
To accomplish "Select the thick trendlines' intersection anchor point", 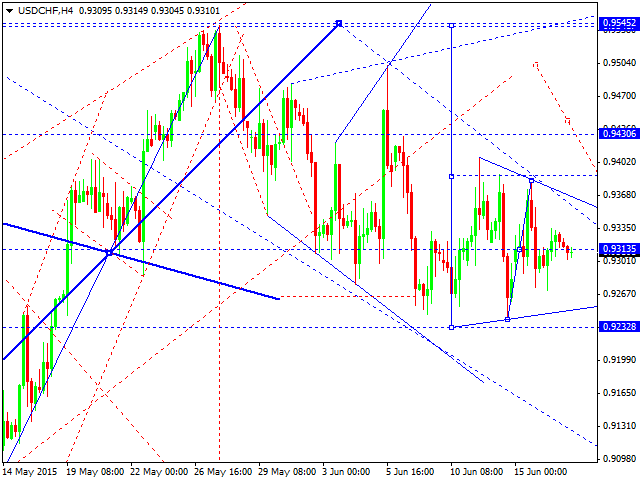I will point(109,253).
